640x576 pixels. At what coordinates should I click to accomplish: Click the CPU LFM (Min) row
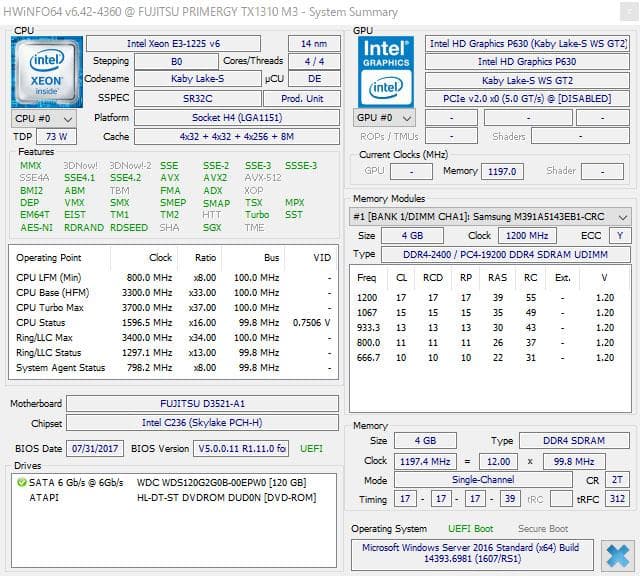coord(173,278)
